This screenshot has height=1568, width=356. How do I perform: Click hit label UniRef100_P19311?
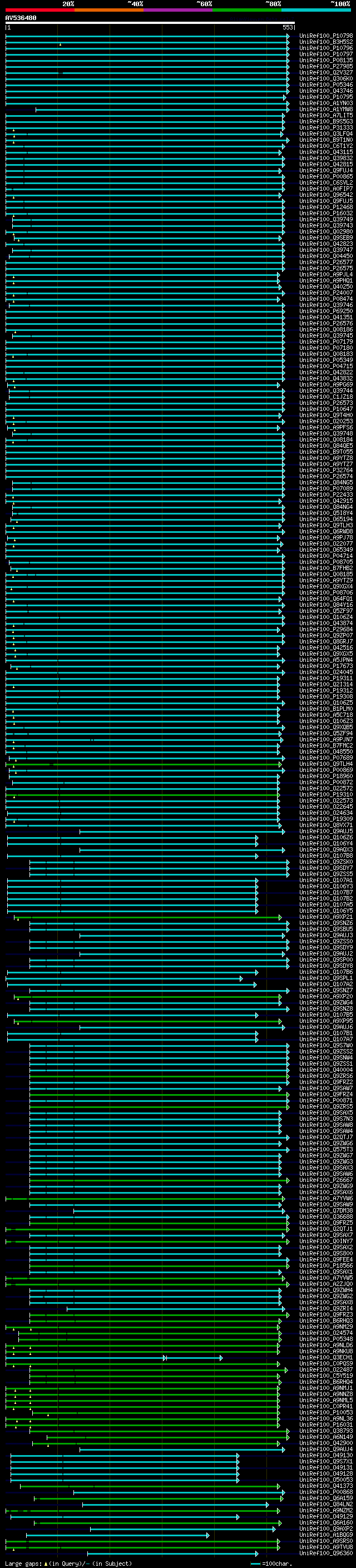point(326,678)
